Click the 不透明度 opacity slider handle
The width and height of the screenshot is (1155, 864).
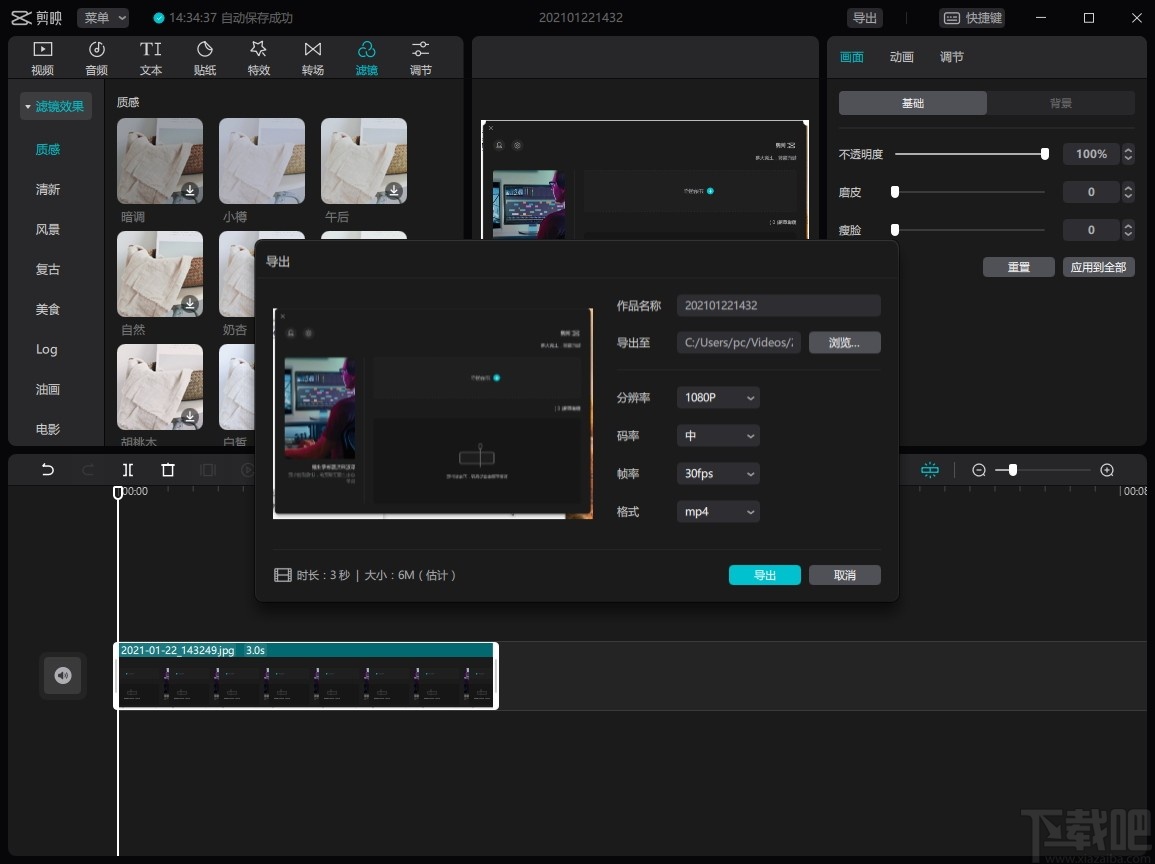tap(1045, 154)
